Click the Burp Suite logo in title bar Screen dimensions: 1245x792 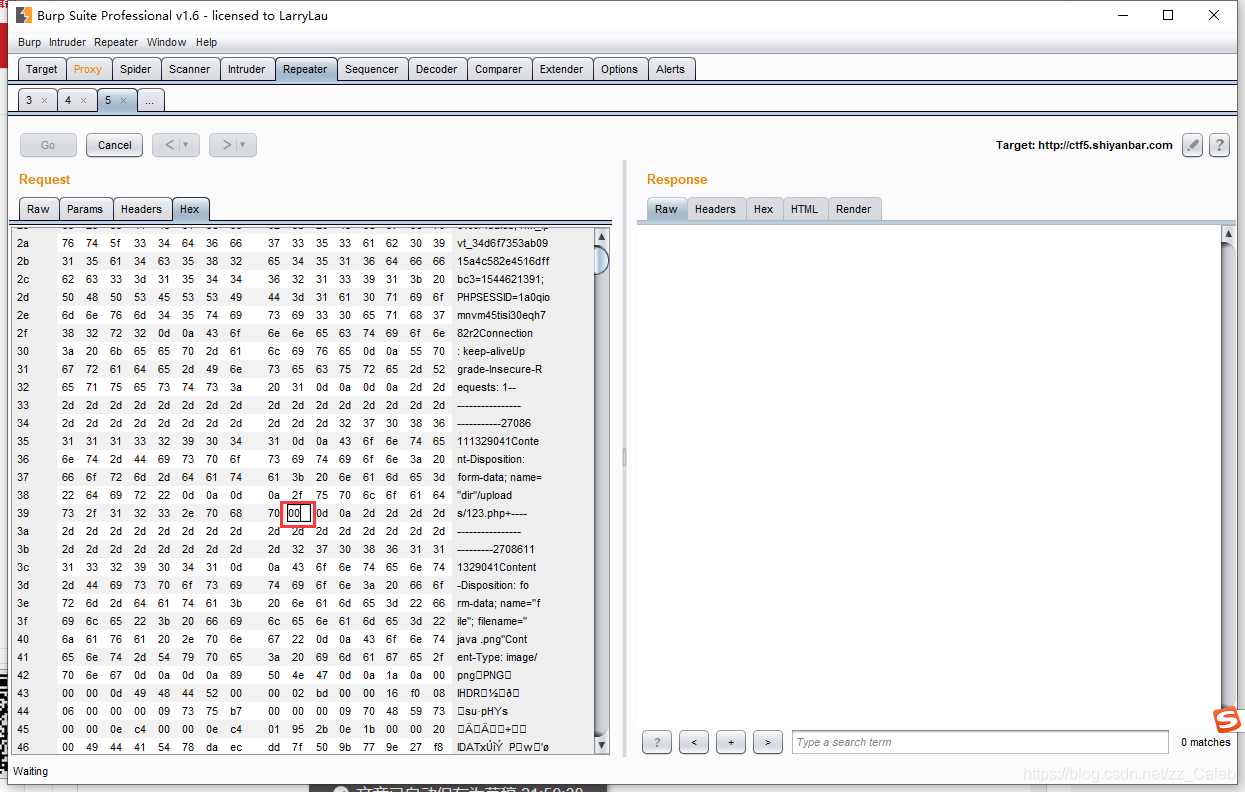pyautogui.click(x=24, y=15)
